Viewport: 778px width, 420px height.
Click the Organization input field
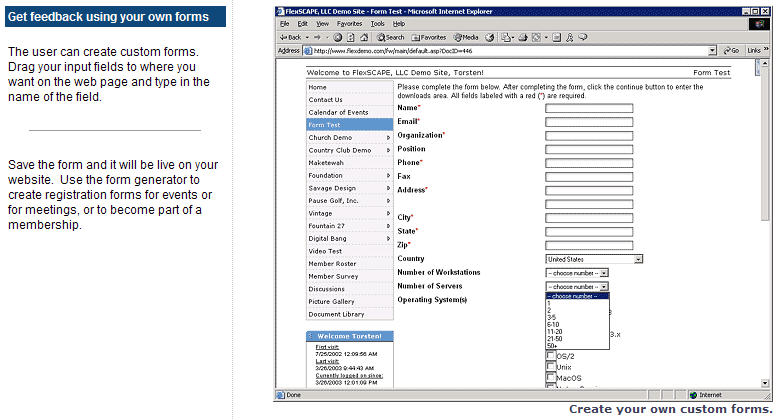589,136
